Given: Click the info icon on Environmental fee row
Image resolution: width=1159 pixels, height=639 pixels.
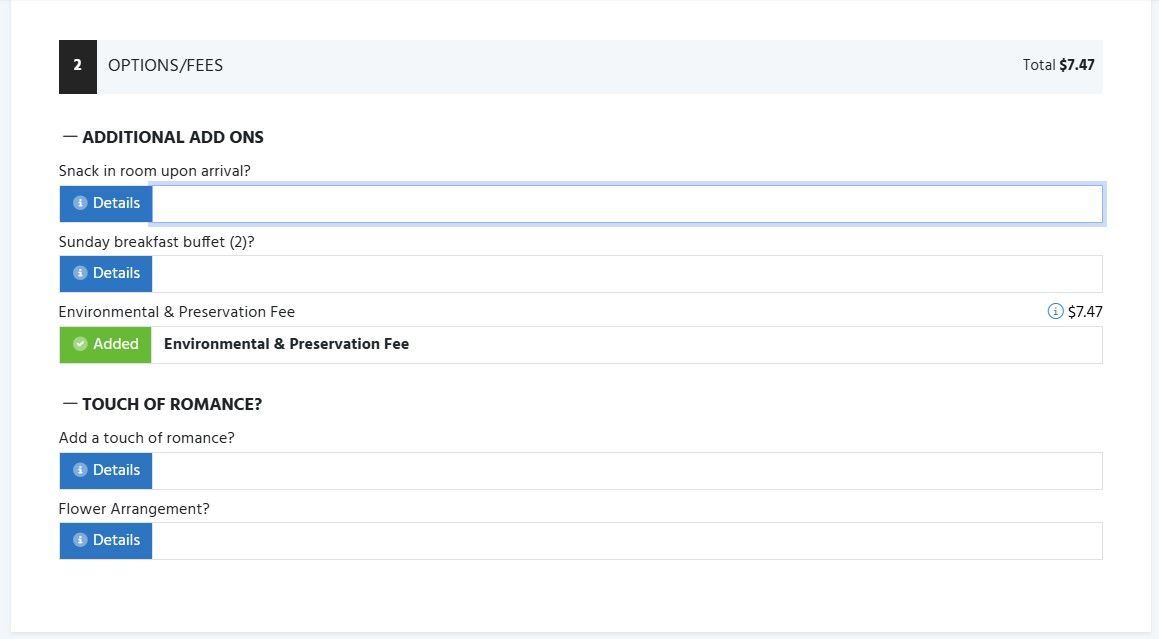Looking at the screenshot, I should pyautogui.click(x=1054, y=312).
